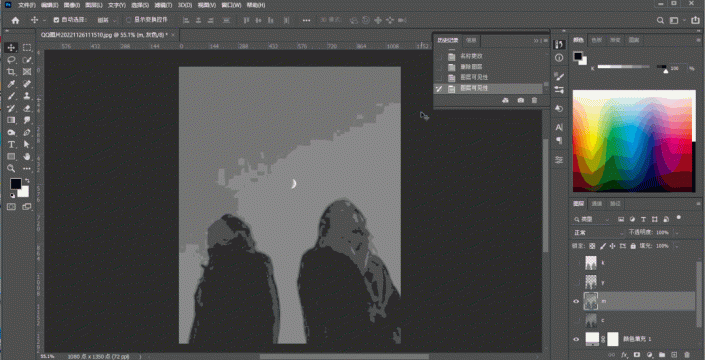The image size is (705, 360).
Task: Open the opacity 100% dropdown arrow
Action: point(676,233)
